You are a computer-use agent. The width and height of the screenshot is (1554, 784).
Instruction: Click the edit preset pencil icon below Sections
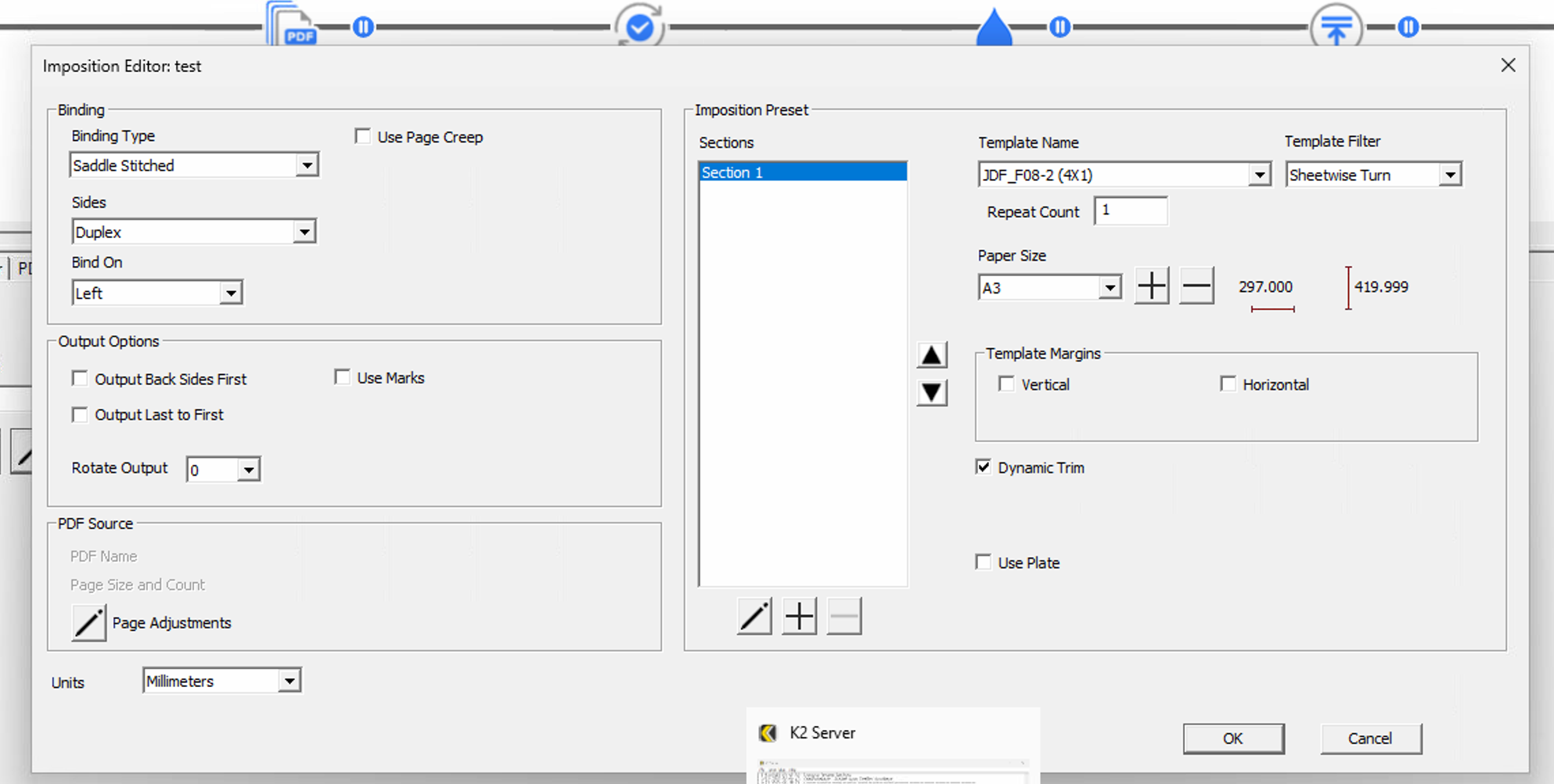[754, 617]
